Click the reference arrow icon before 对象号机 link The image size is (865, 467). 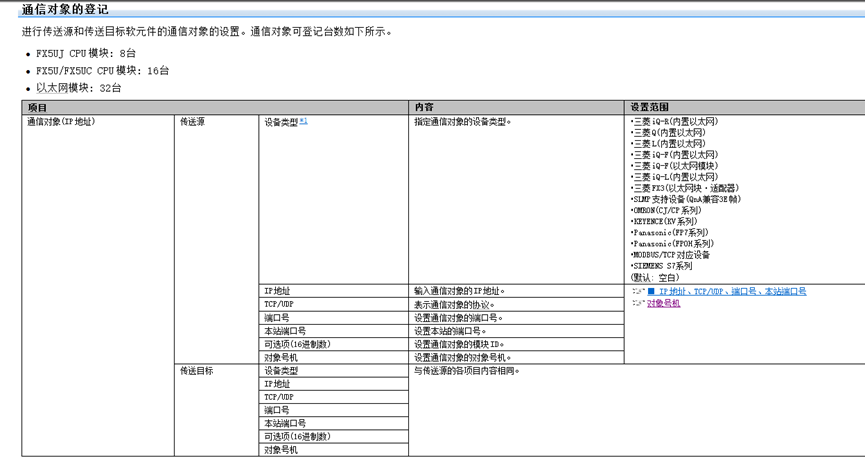coord(637,303)
